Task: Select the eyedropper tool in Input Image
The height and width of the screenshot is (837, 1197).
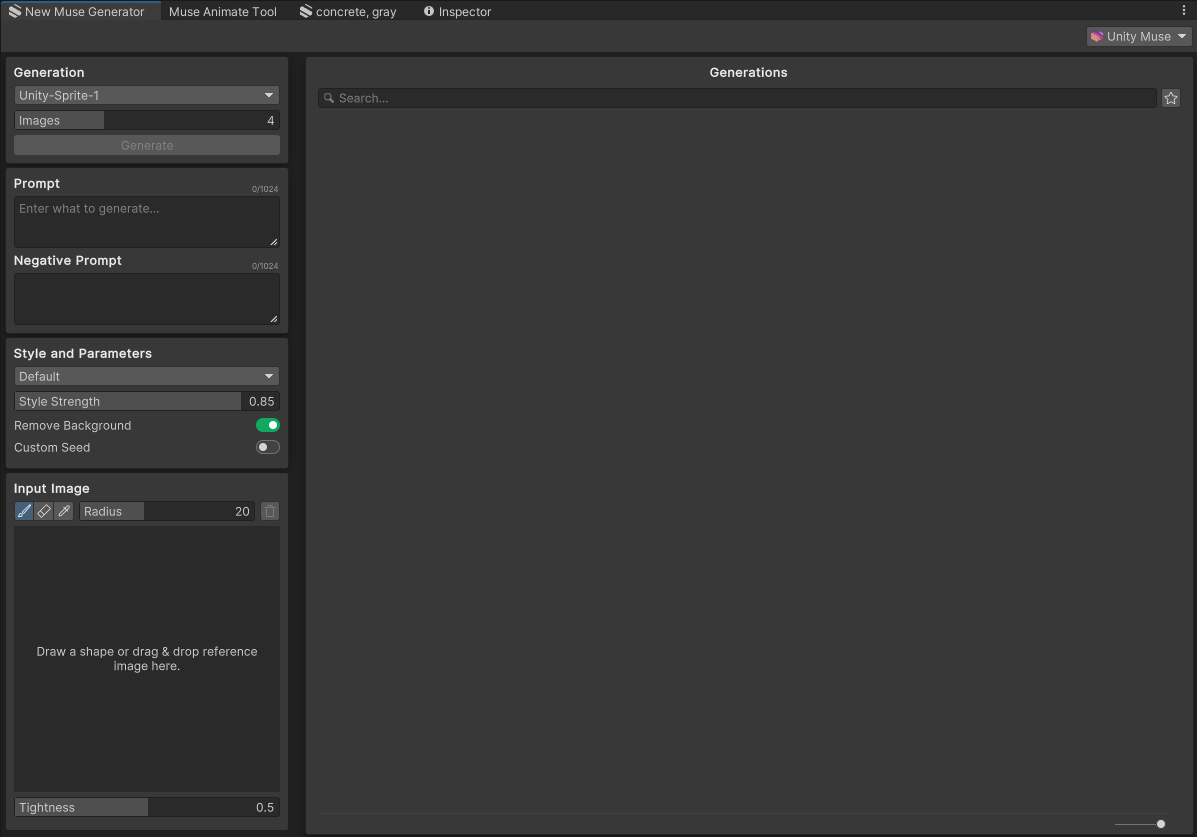Action: pyautogui.click(x=64, y=511)
